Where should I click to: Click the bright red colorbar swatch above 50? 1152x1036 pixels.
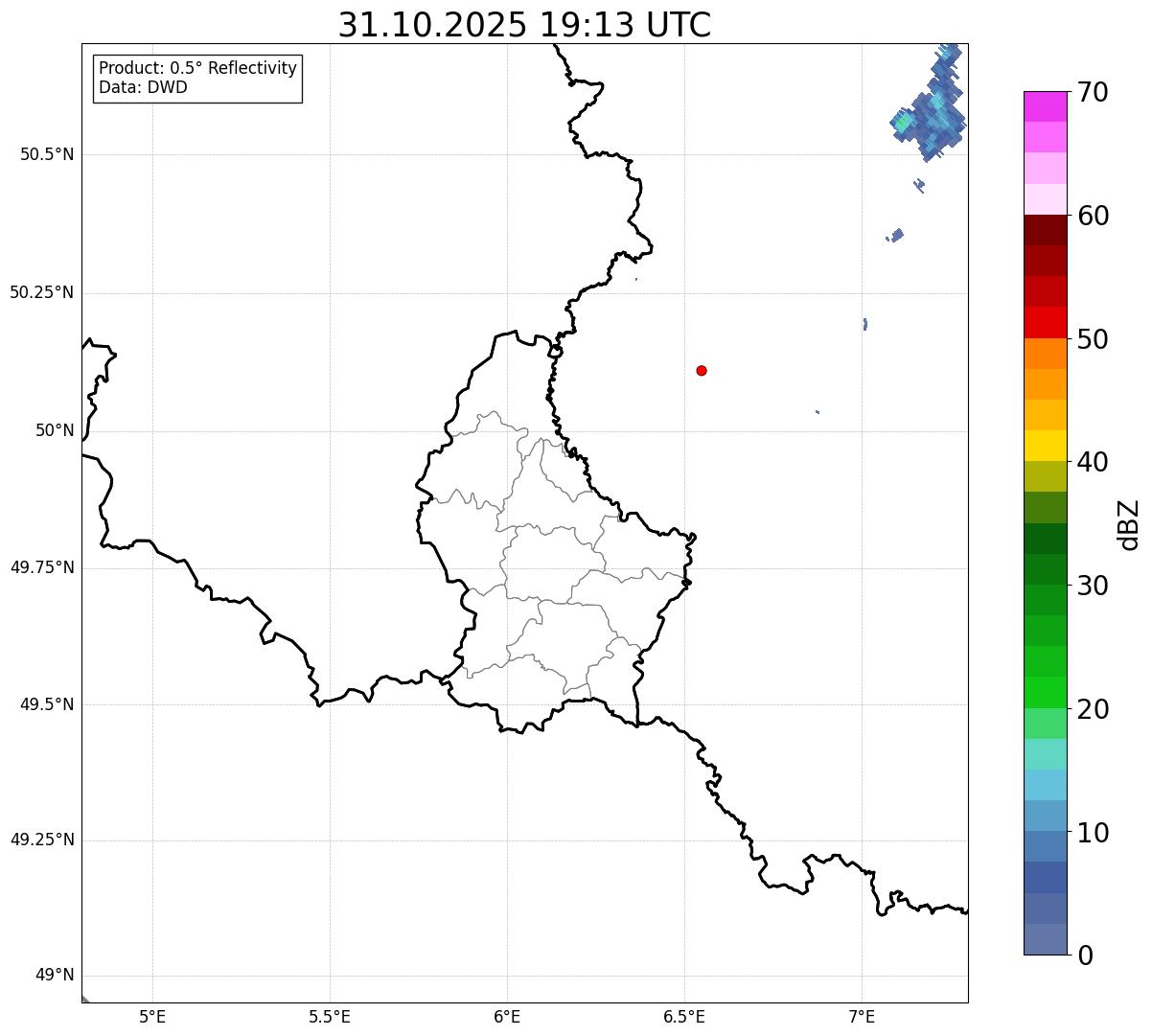pos(1045,322)
